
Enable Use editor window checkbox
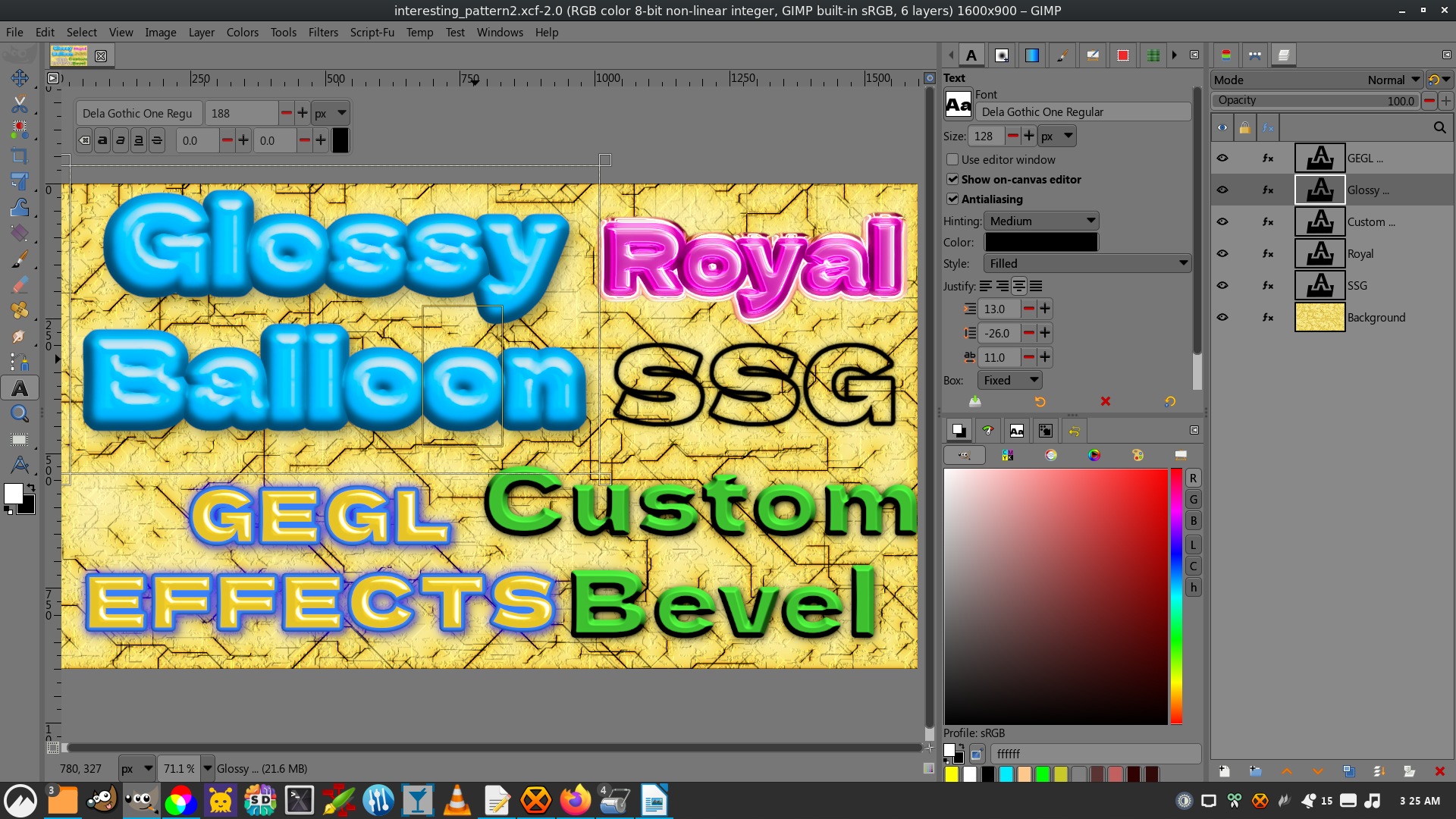(952, 159)
